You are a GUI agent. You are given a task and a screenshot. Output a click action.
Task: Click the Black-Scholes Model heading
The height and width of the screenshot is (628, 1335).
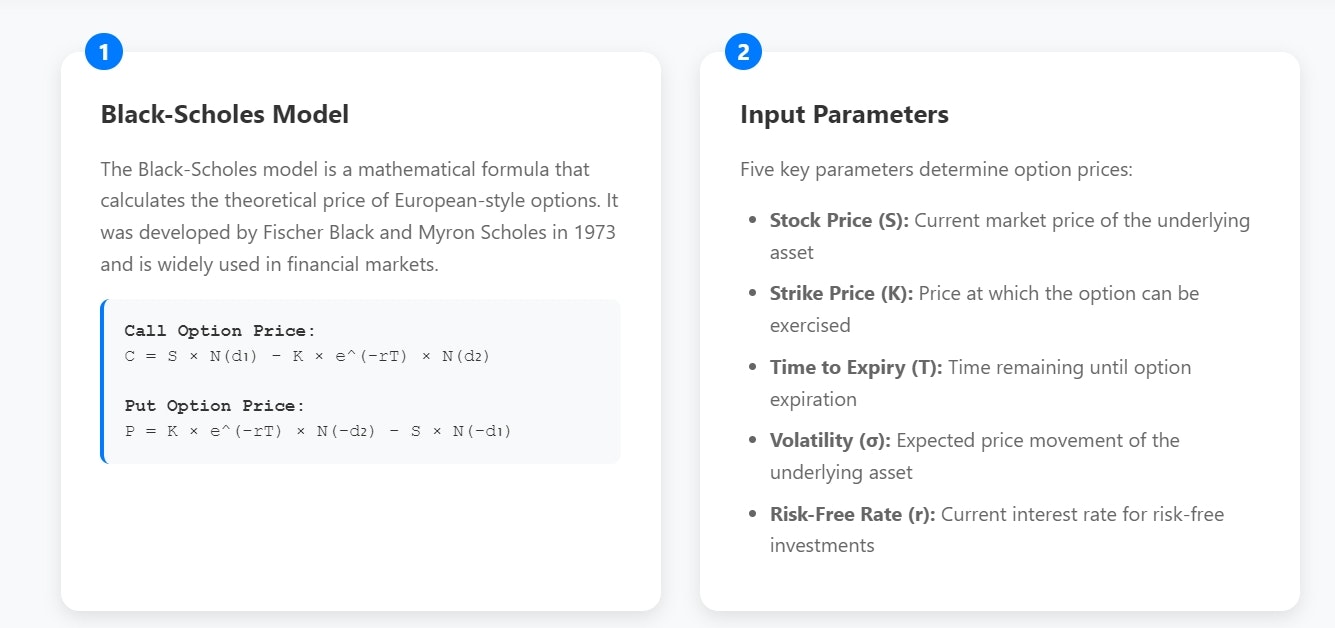click(224, 114)
